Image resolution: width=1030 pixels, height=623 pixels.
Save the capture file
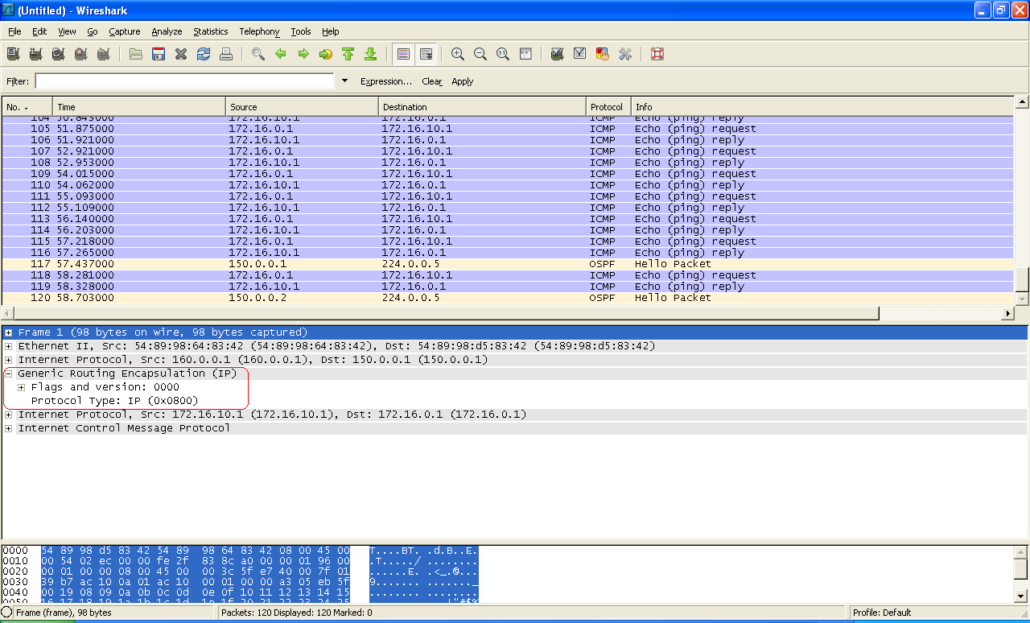pos(158,53)
